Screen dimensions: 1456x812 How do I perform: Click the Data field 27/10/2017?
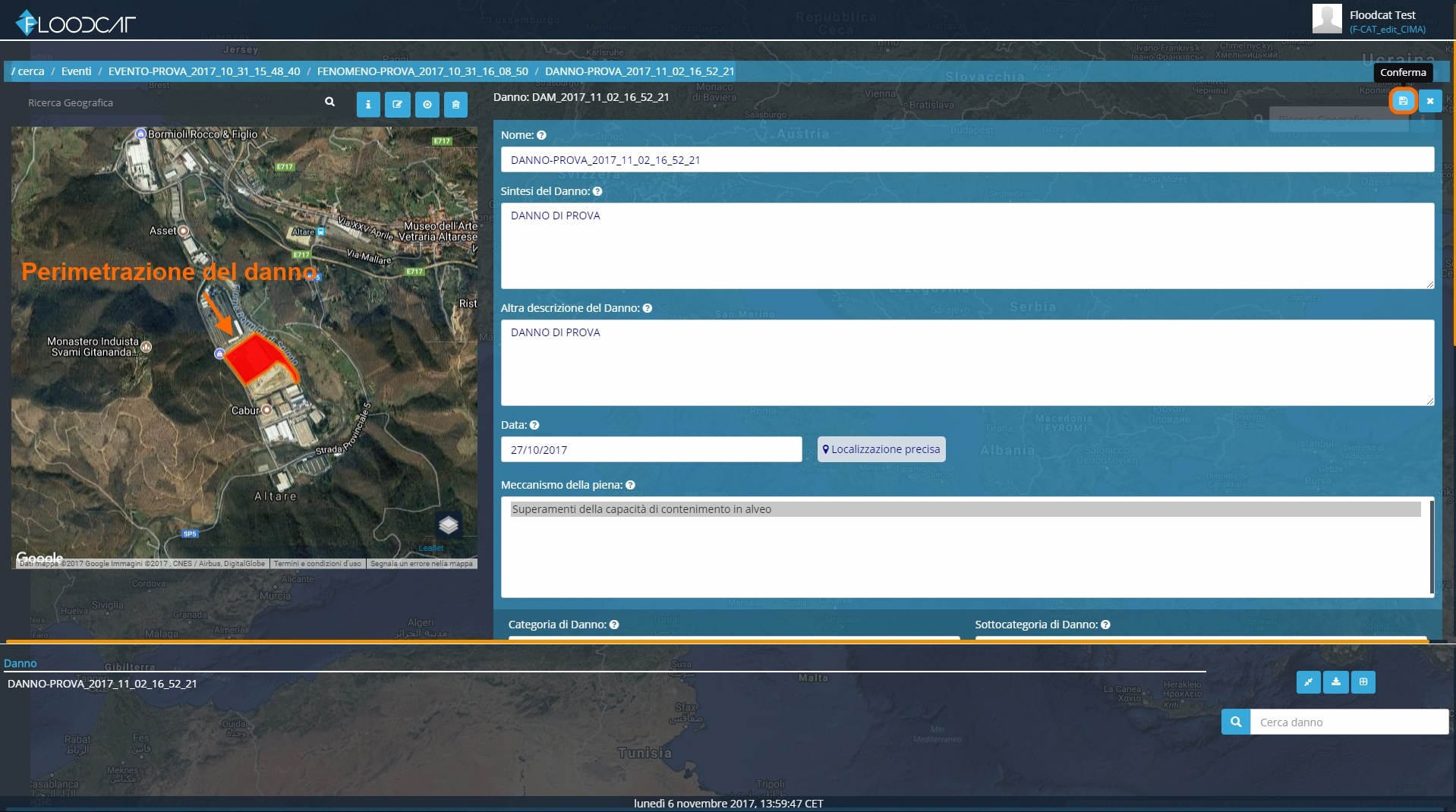[x=651, y=449]
